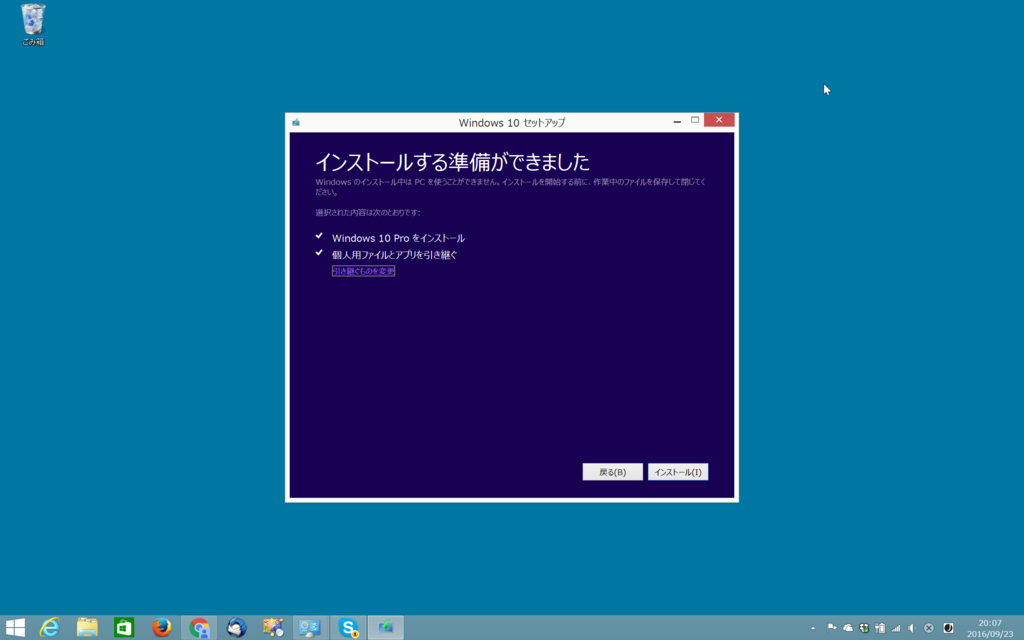1024x640 pixels.
Task: Click the setup icon in the title bar
Action: click(x=296, y=122)
